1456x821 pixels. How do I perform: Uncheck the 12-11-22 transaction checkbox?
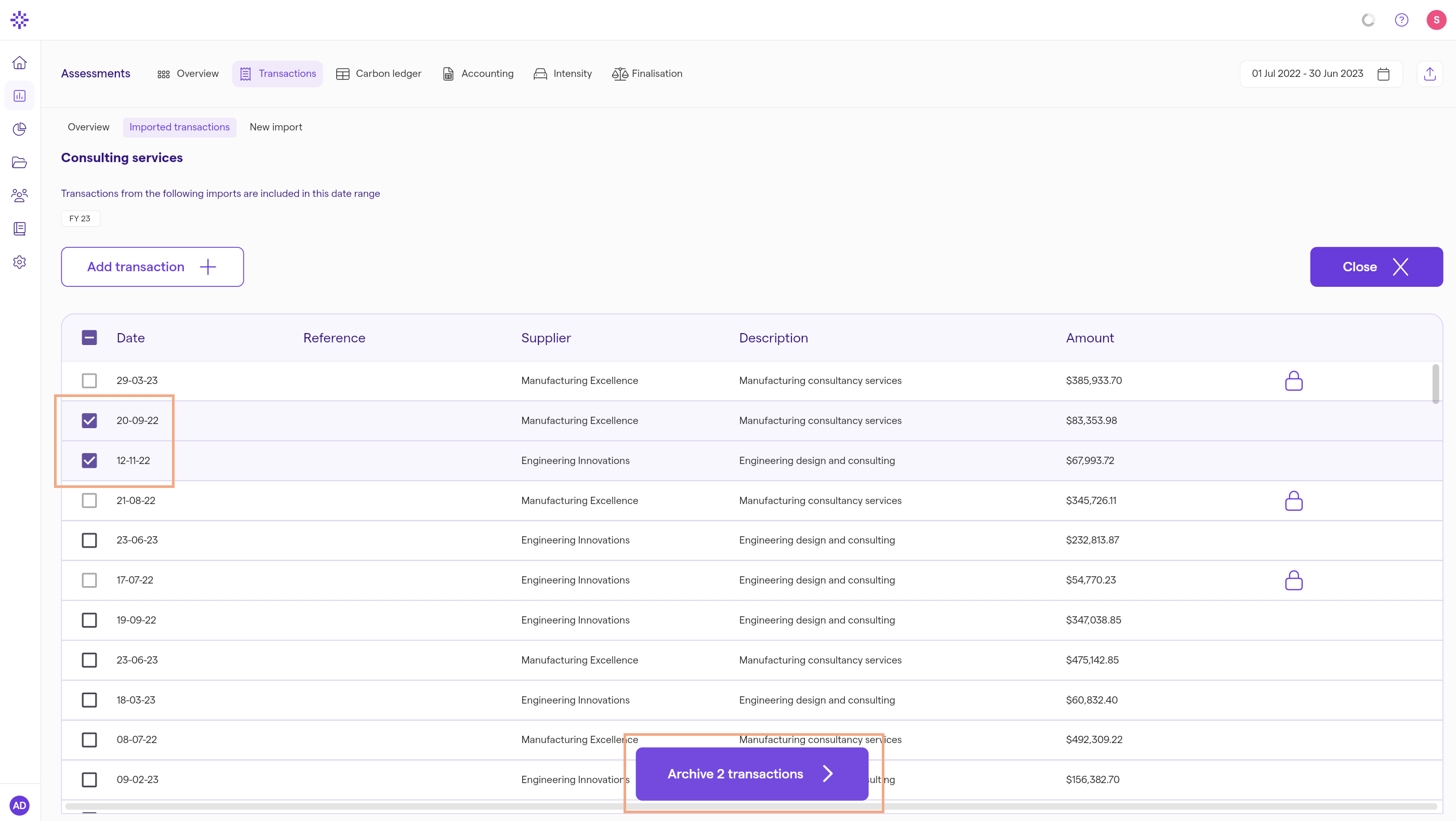coord(89,460)
